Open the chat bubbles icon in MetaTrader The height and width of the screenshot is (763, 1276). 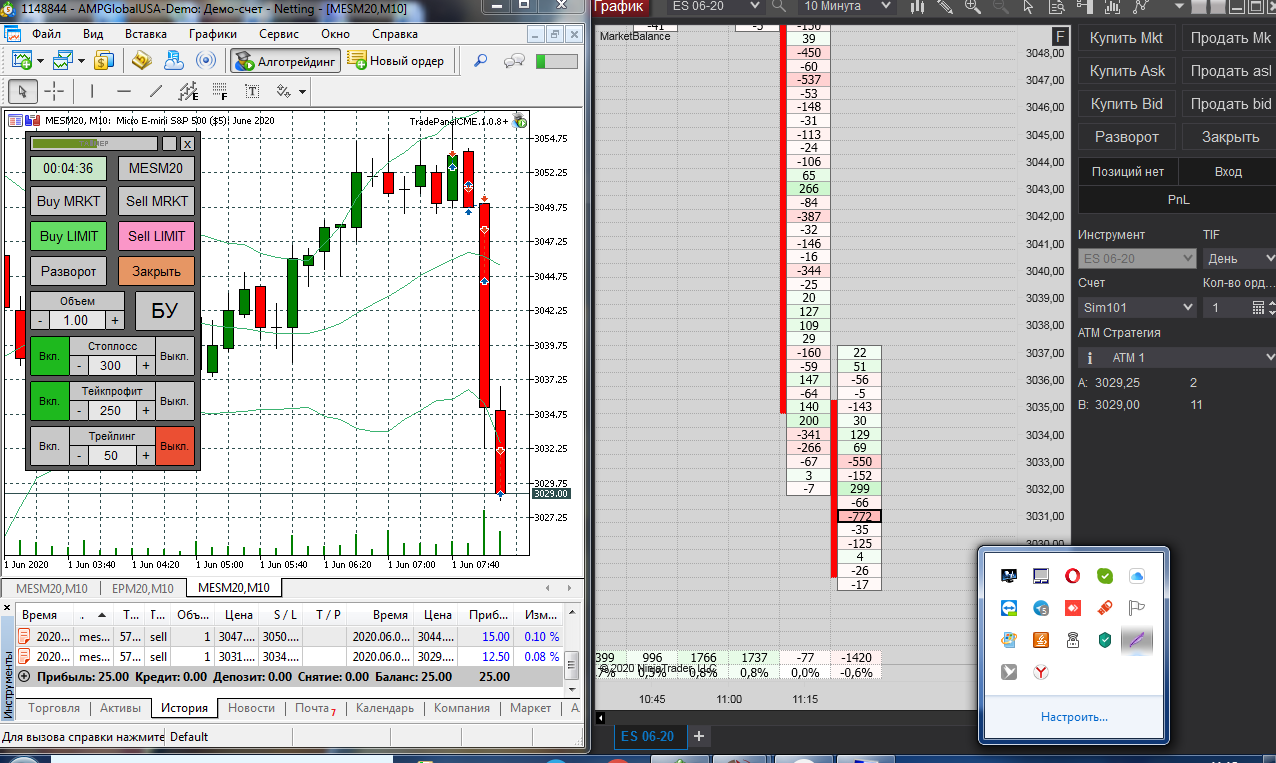[x=514, y=60]
